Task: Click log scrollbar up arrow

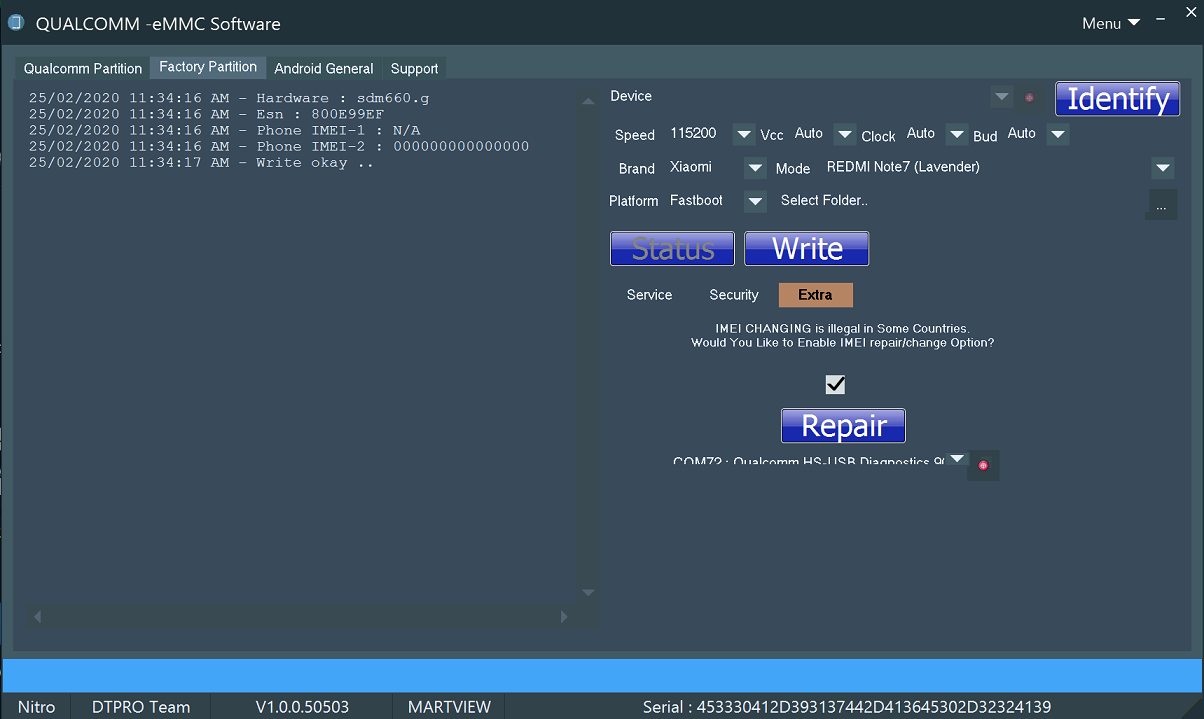Action: (588, 100)
